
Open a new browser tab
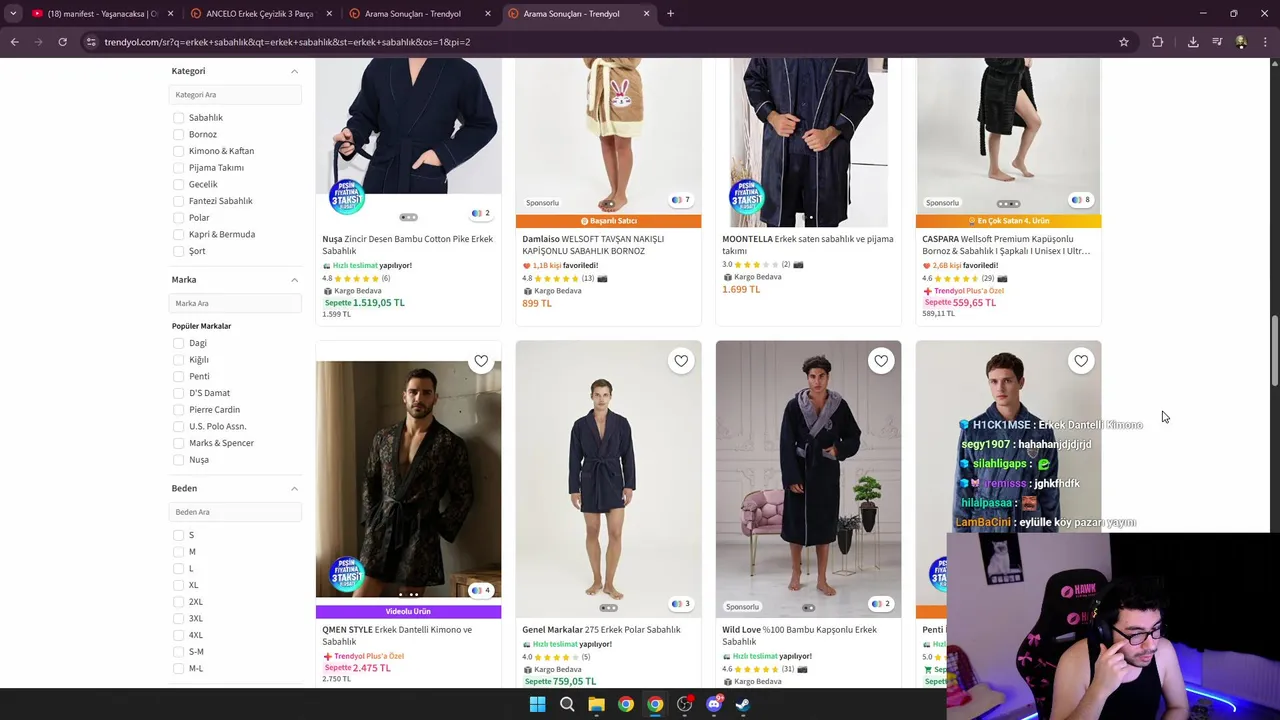point(670,14)
